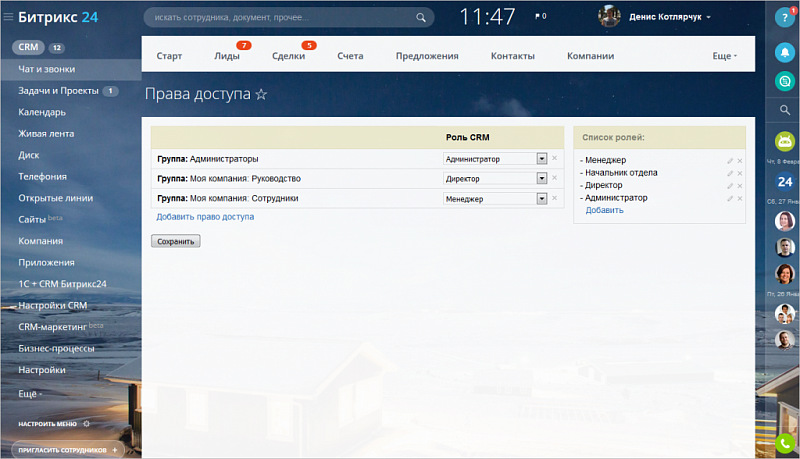
Task: Switch to the Сделки tab
Action: [x=288, y=56]
